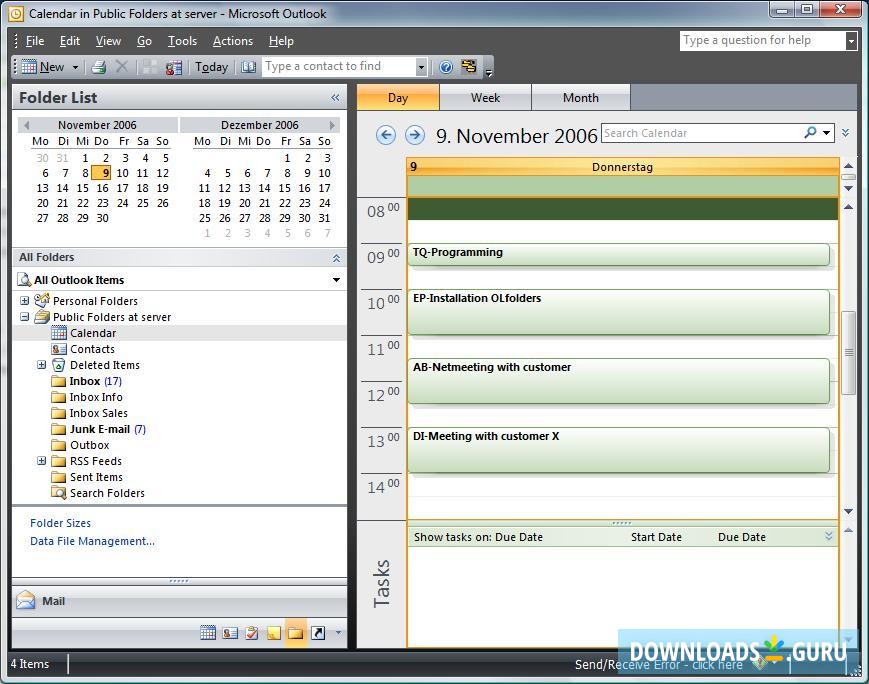Click the New appointment calendar icon
This screenshot has width=869, height=684.
(29, 67)
